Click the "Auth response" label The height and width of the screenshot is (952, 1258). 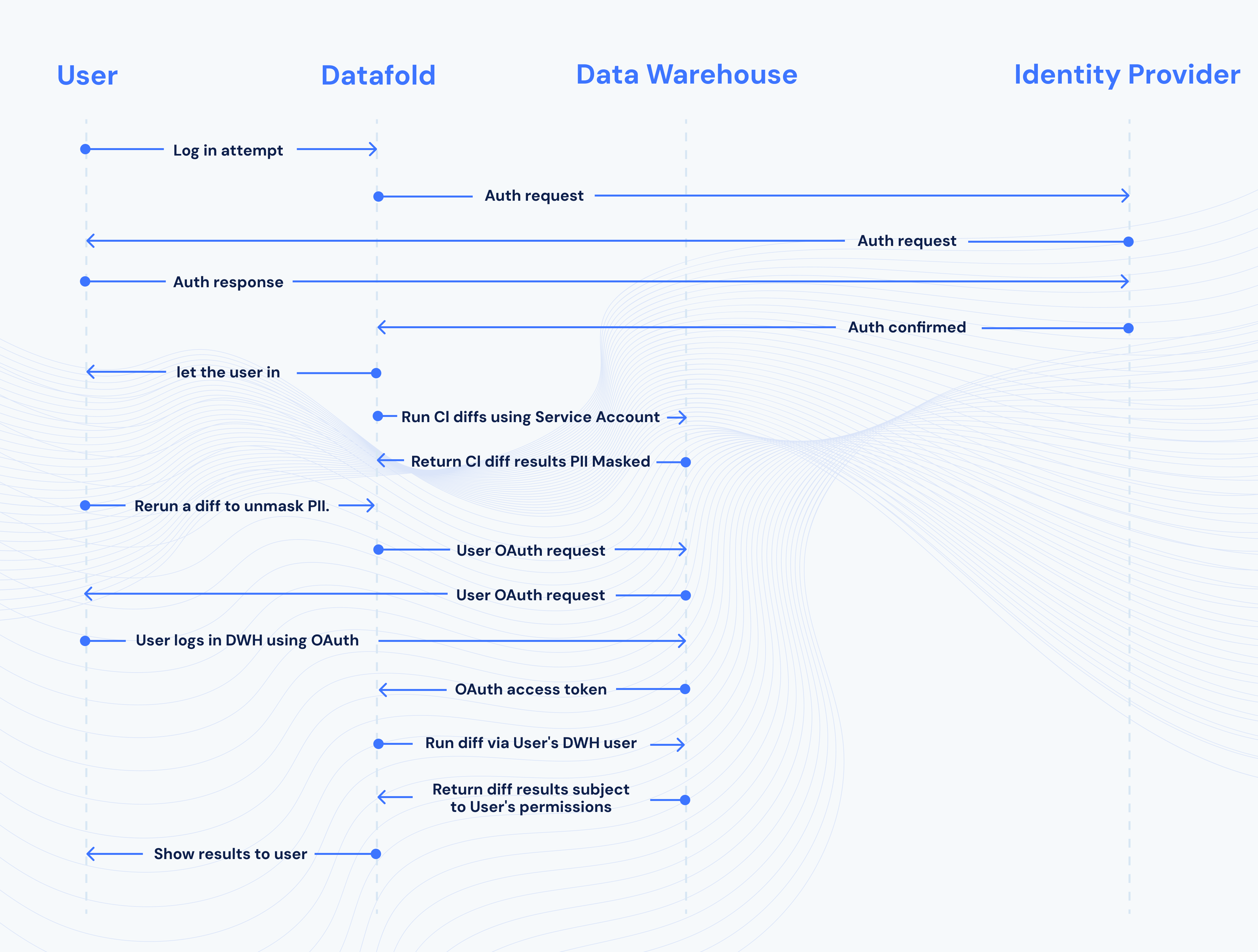click(228, 283)
